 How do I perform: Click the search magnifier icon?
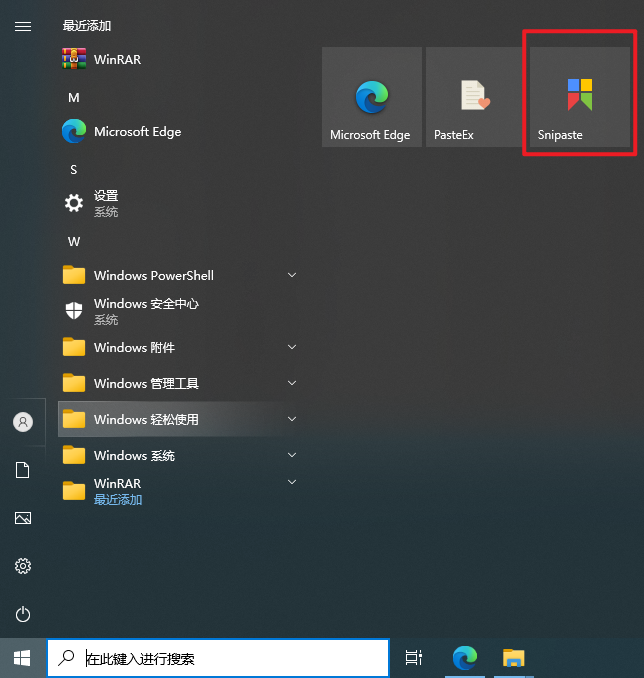tap(66, 658)
